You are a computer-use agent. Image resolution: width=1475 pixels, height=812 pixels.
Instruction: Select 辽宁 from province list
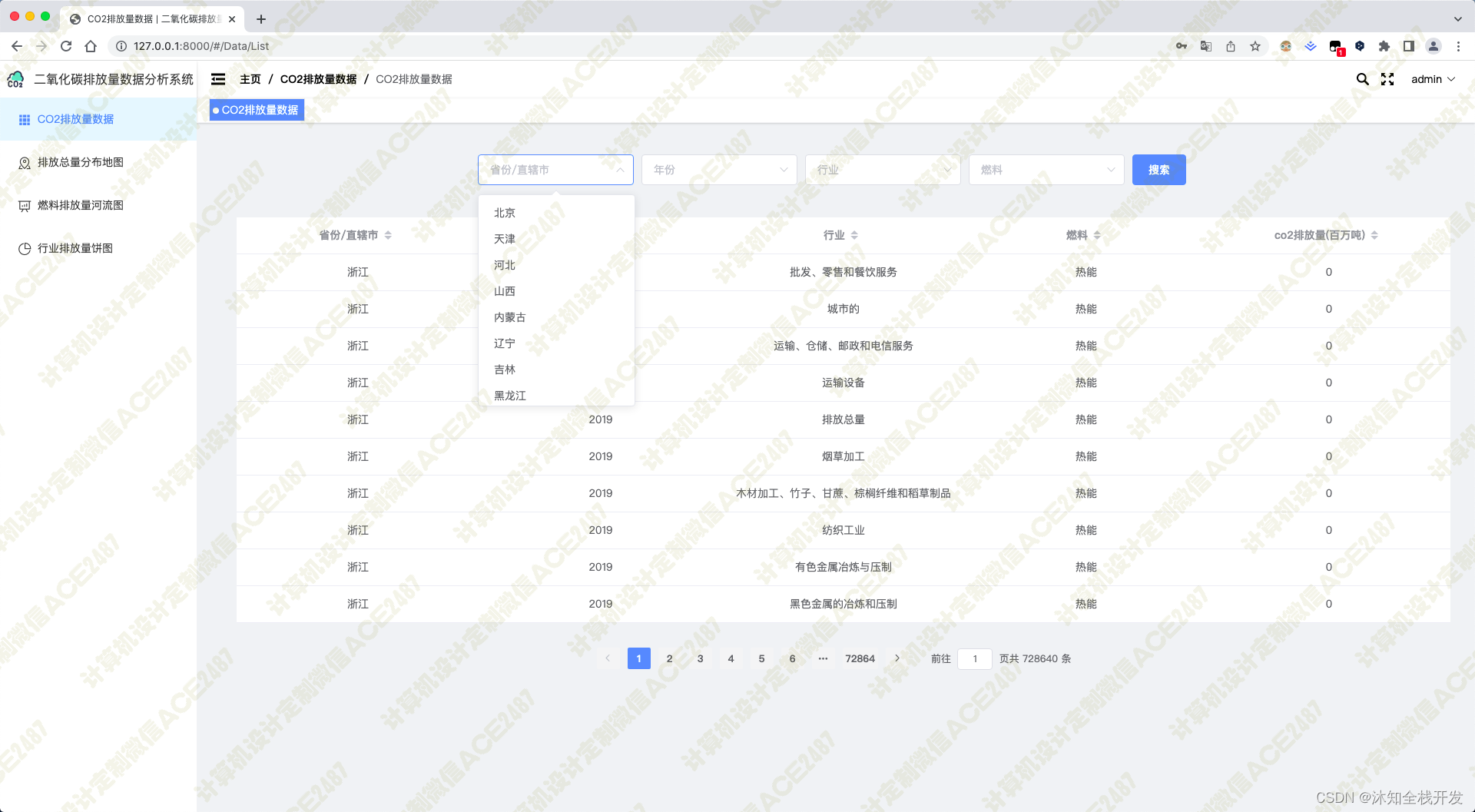pos(556,343)
